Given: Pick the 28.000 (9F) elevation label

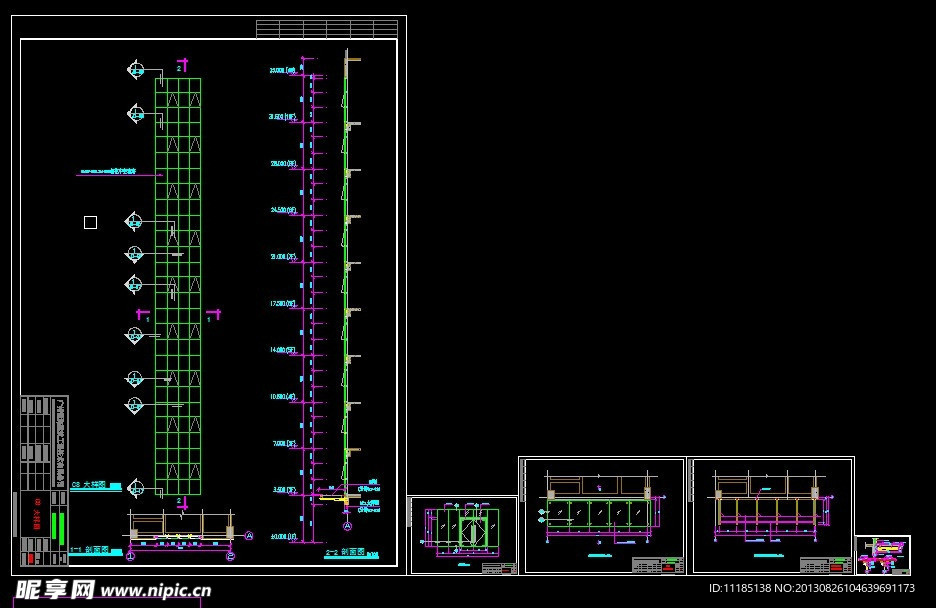Looking at the screenshot, I should point(283,163).
